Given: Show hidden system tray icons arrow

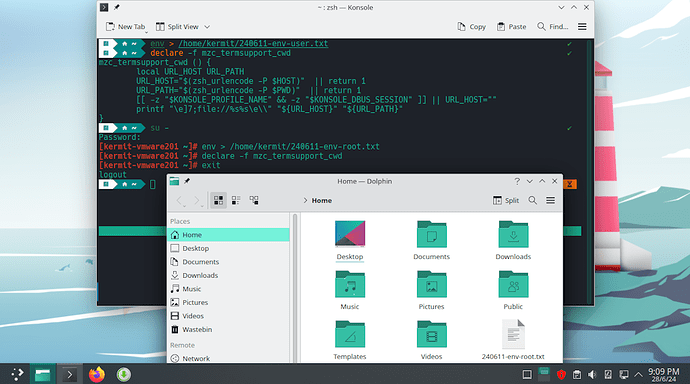Looking at the screenshot, I should [638, 375].
